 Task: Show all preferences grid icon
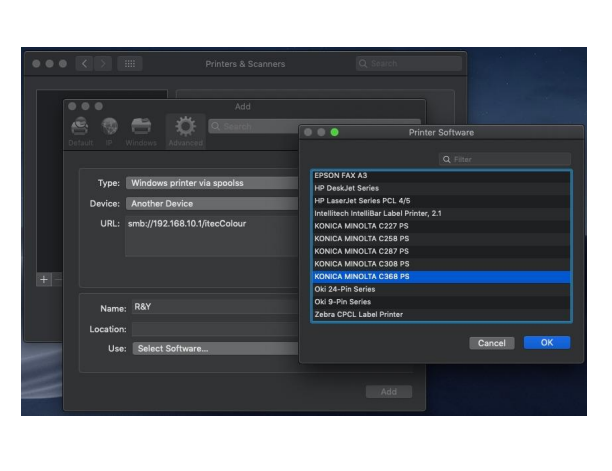[130, 63]
